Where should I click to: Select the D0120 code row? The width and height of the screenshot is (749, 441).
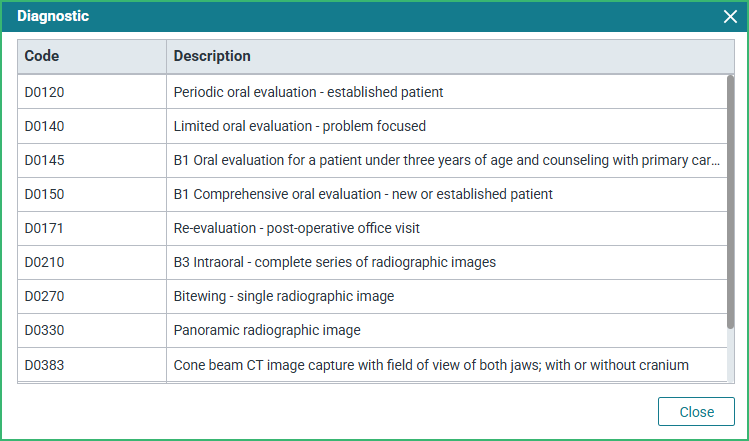373,92
